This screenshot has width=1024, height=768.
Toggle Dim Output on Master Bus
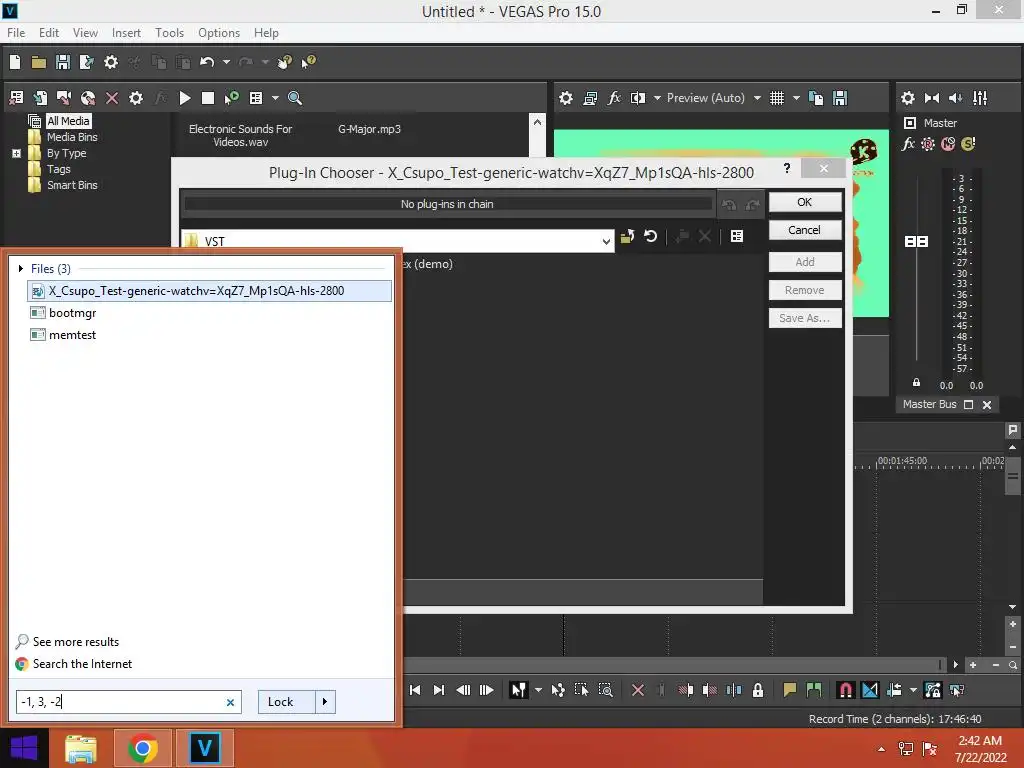coord(956,98)
